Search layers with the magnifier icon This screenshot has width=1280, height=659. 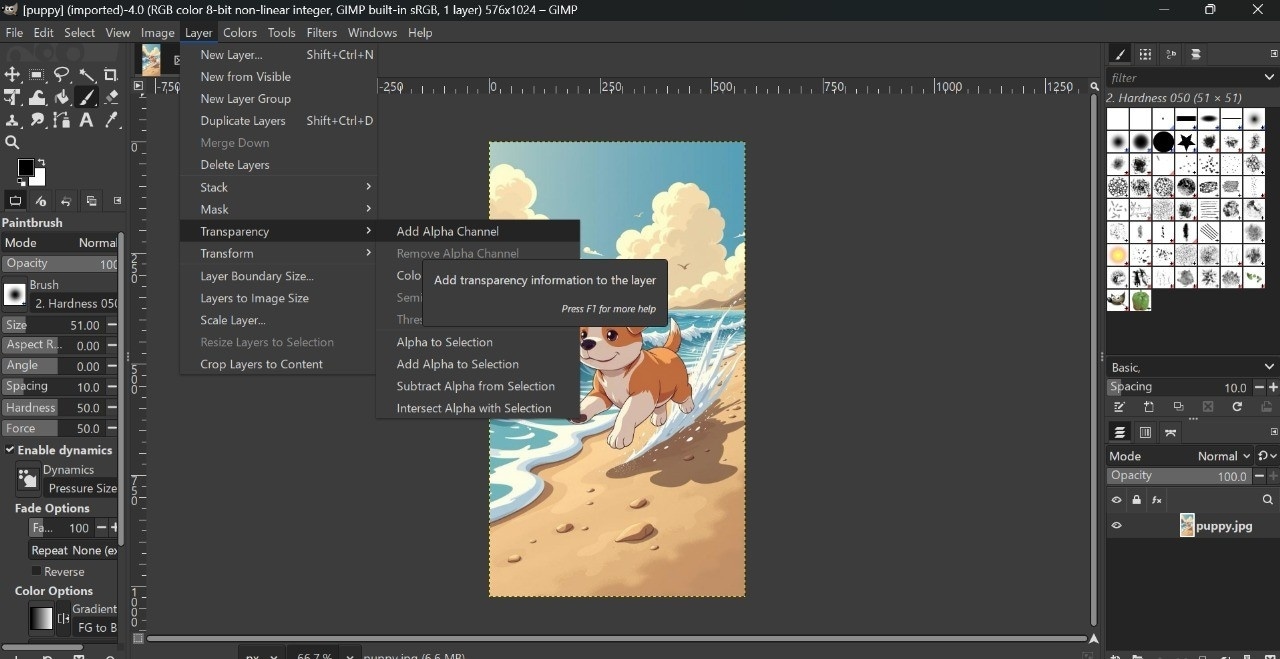pyautogui.click(x=1268, y=500)
